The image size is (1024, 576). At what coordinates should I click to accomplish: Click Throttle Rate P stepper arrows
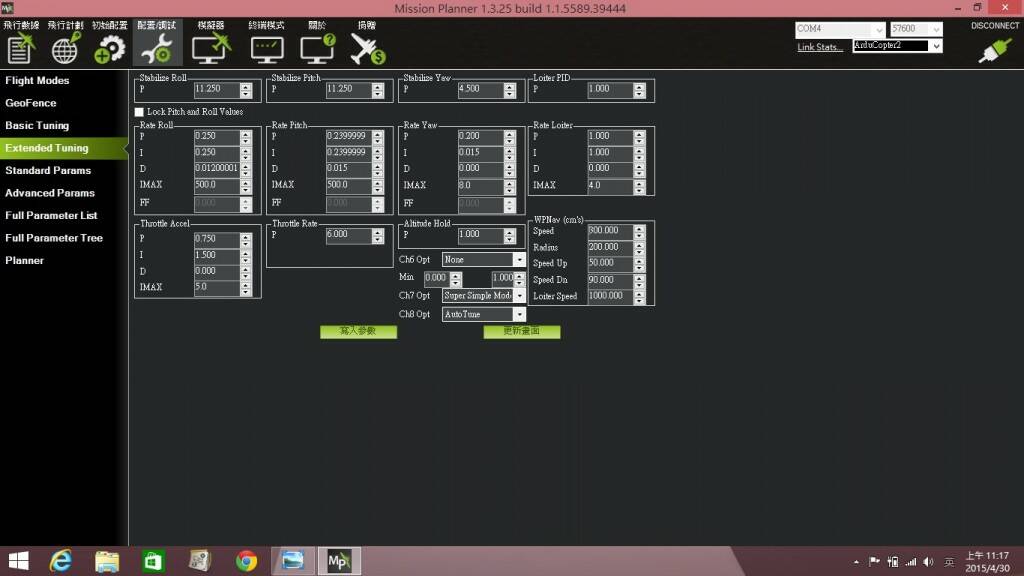[x=377, y=236]
